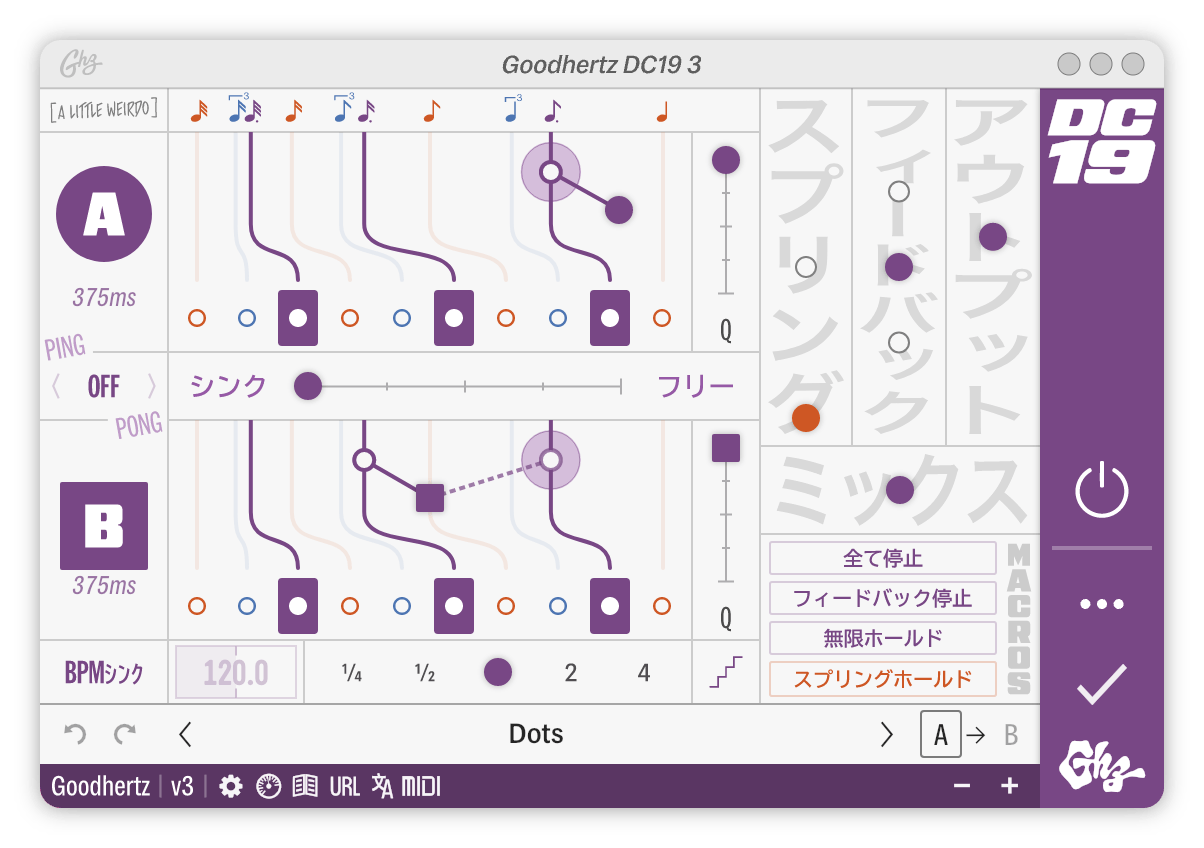Open plugin settings via the gear icon
This screenshot has width=1204, height=848.
[232, 787]
